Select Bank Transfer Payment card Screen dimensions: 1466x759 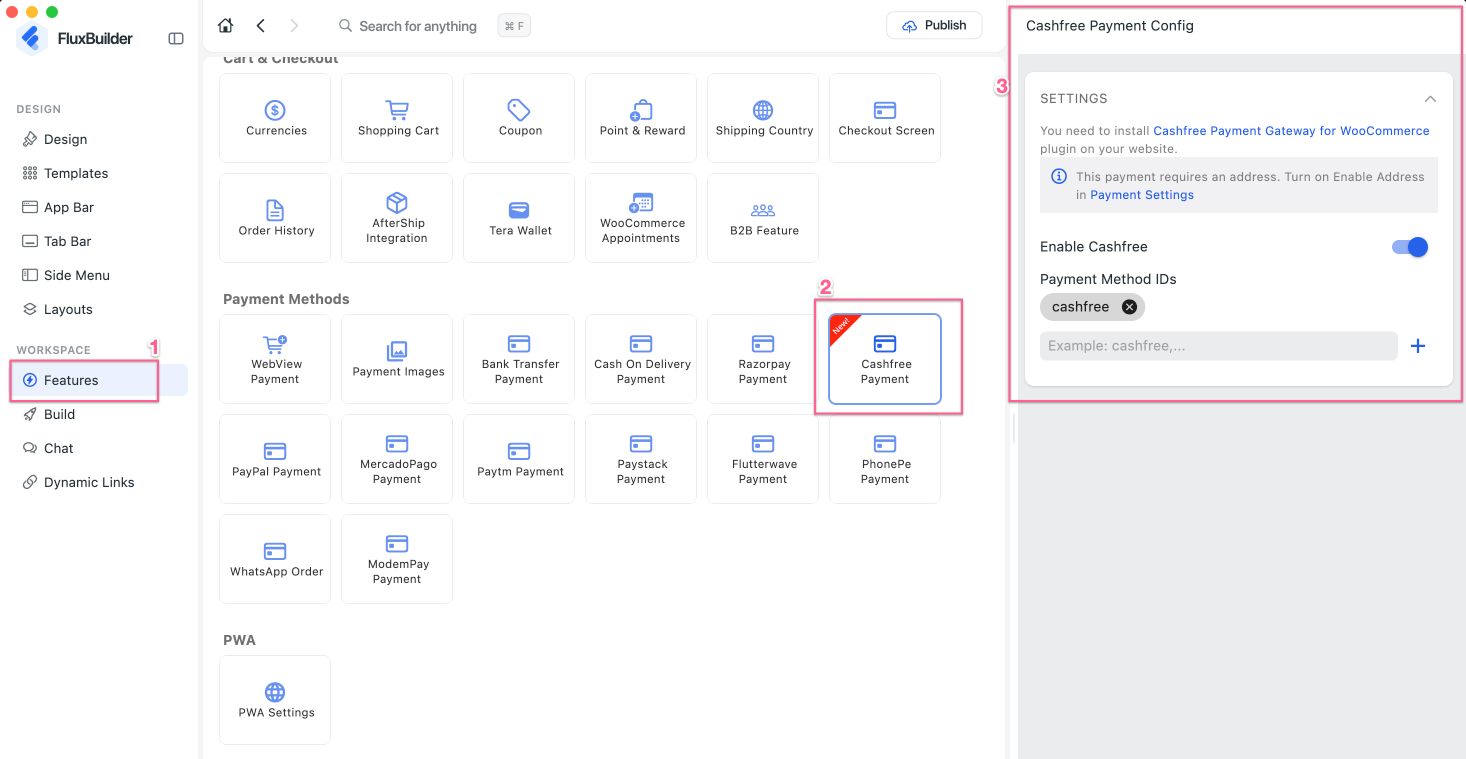[519, 359]
